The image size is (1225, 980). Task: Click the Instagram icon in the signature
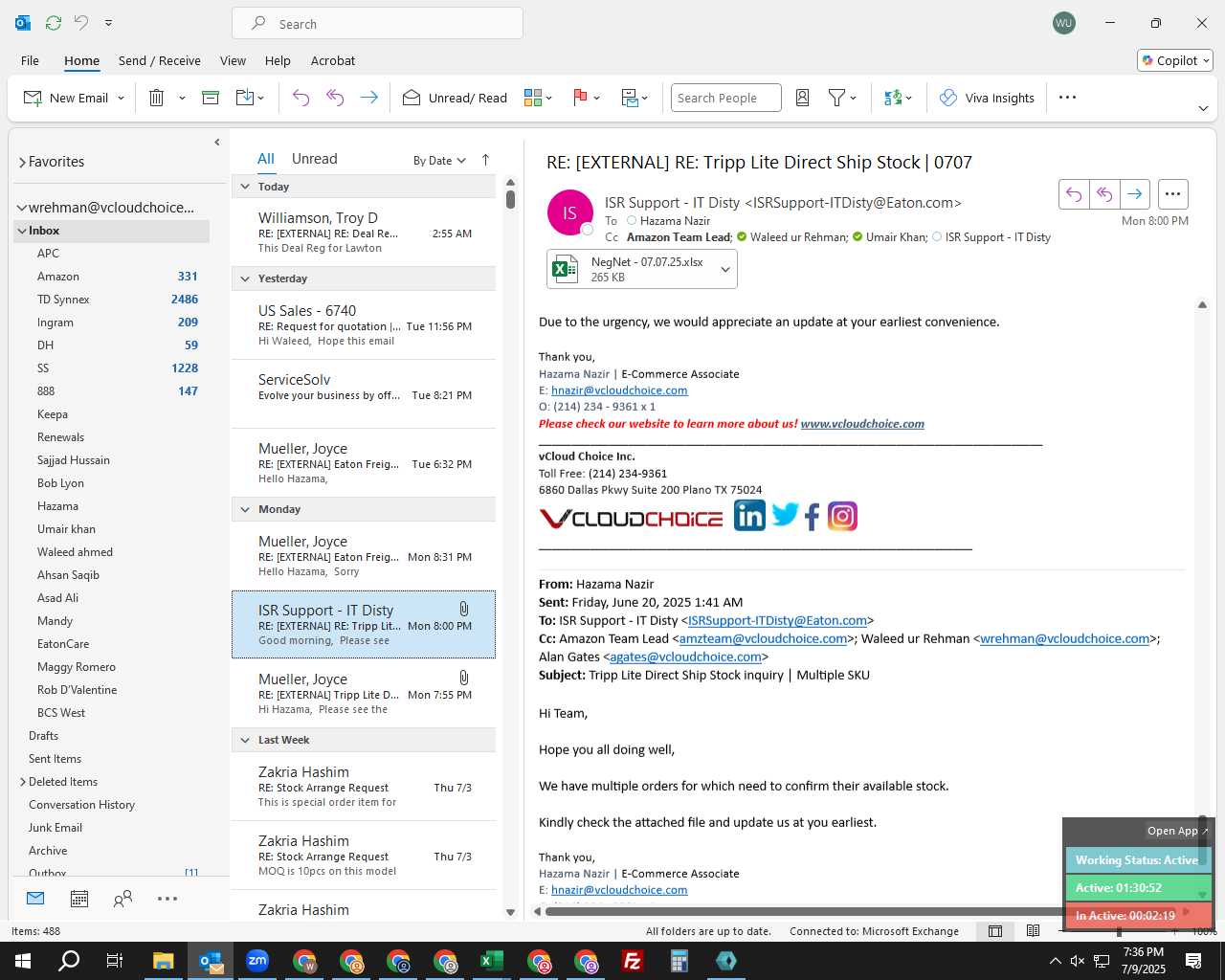point(842,517)
